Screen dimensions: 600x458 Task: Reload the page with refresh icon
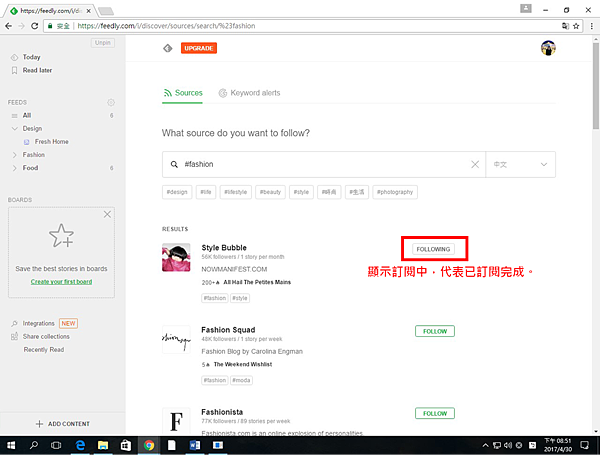click(x=34, y=26)
